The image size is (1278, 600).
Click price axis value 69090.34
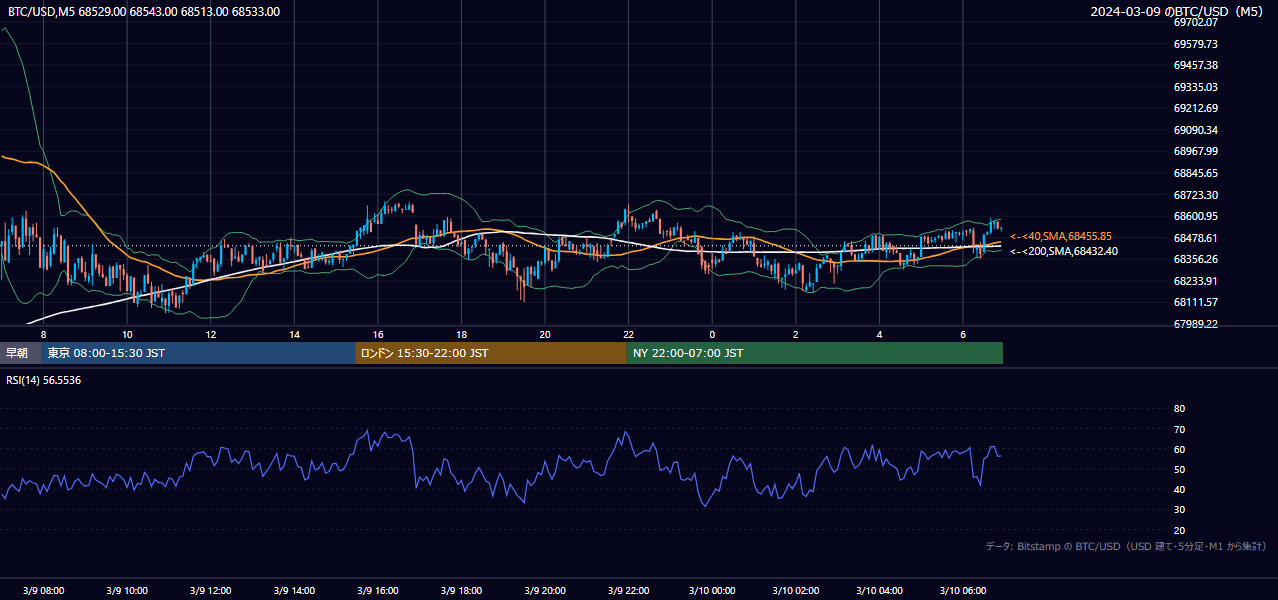1195,130
